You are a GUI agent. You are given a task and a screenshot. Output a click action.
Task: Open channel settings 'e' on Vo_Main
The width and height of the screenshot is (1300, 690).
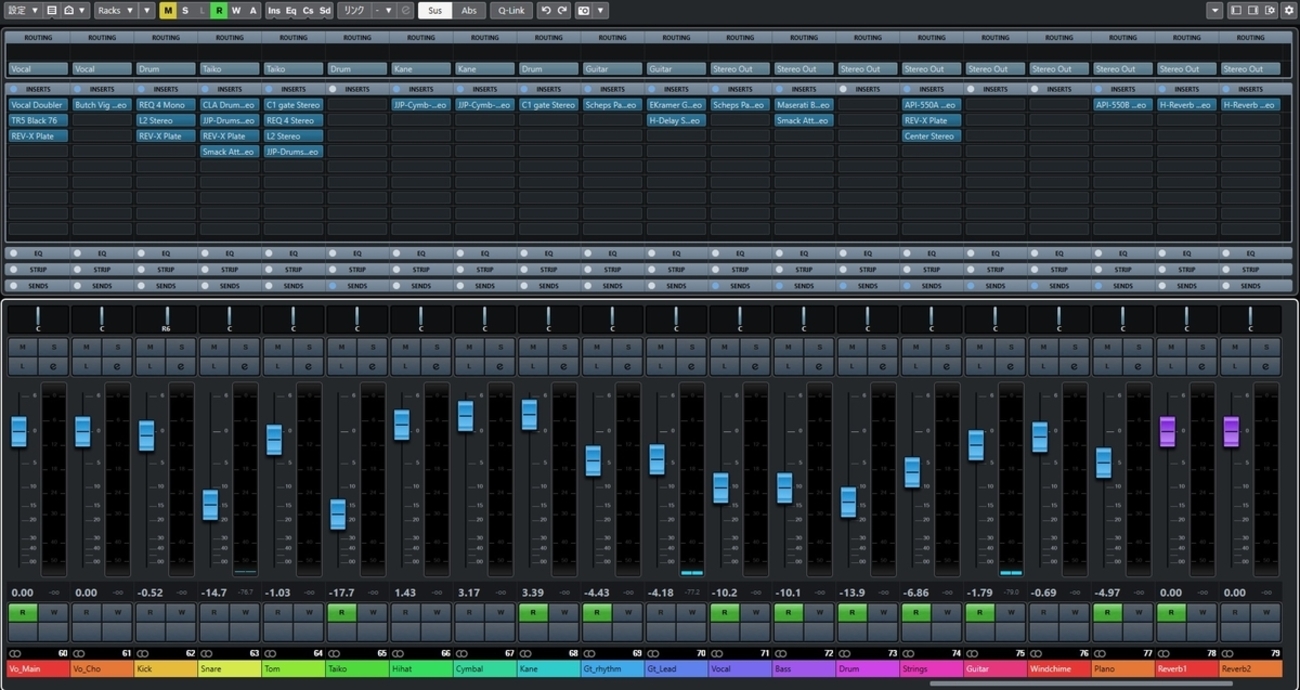click(x=54, y=367)
